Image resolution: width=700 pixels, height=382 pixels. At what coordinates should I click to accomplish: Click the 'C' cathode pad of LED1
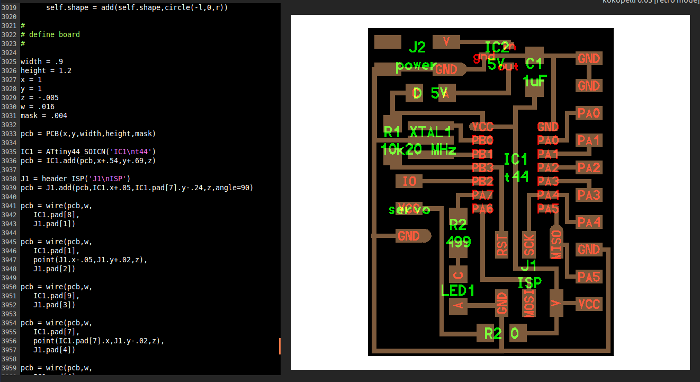point(458,274)
